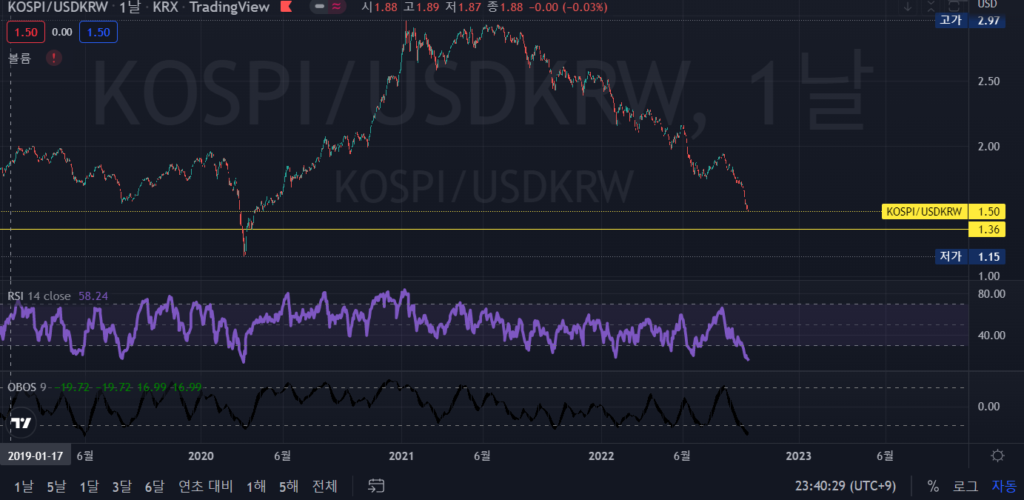Click the yellow 1.36 horizontal line price label

click(989, 230)
